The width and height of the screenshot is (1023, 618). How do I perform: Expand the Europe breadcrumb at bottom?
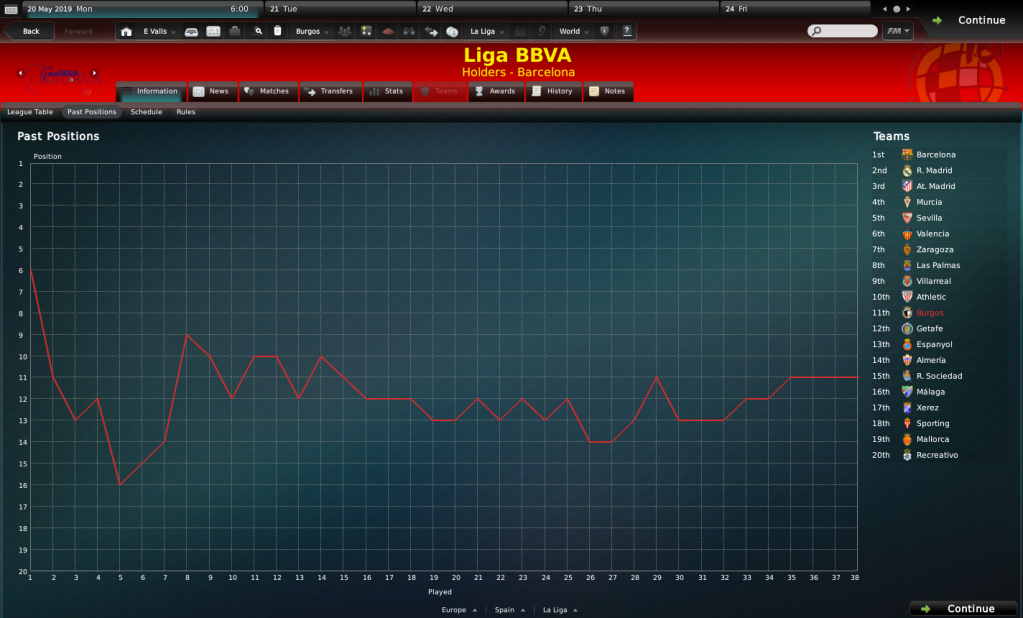[459, 610]
